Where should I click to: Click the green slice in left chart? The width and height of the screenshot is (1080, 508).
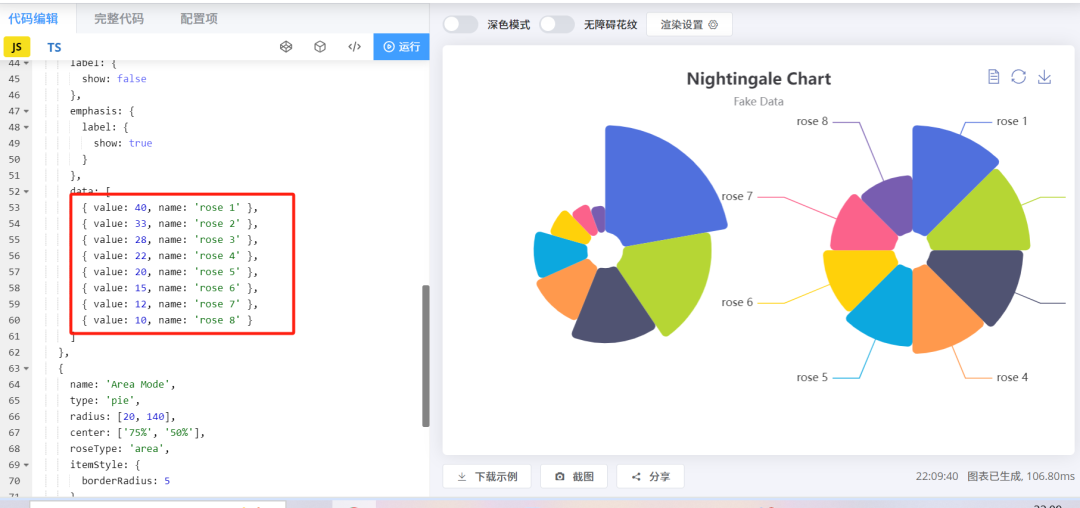click(672, 279)
